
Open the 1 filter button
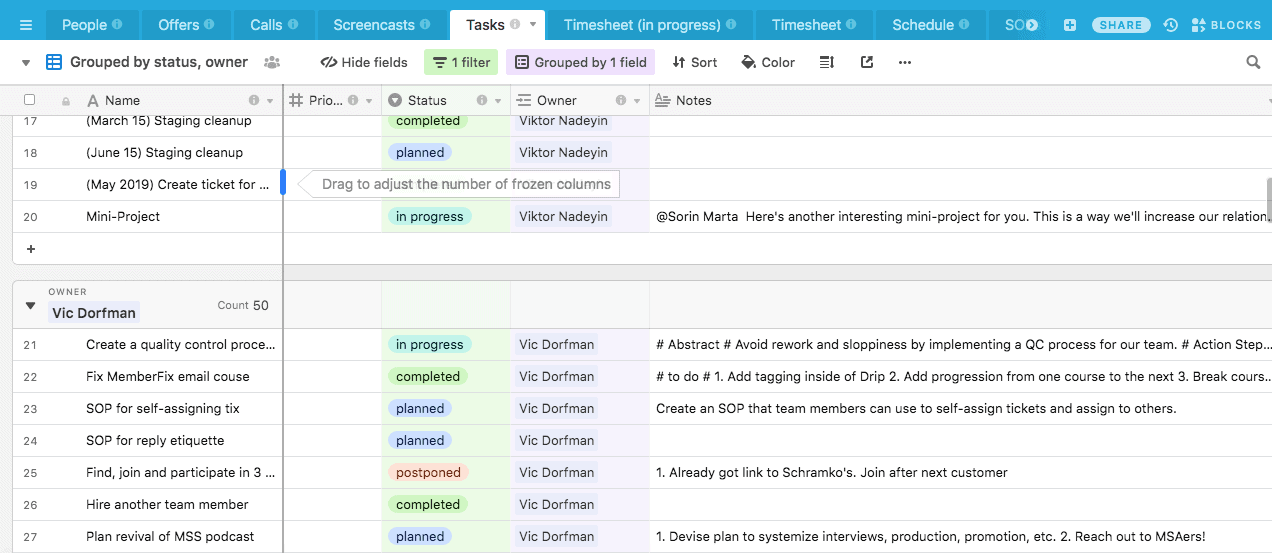click(461, 62)
